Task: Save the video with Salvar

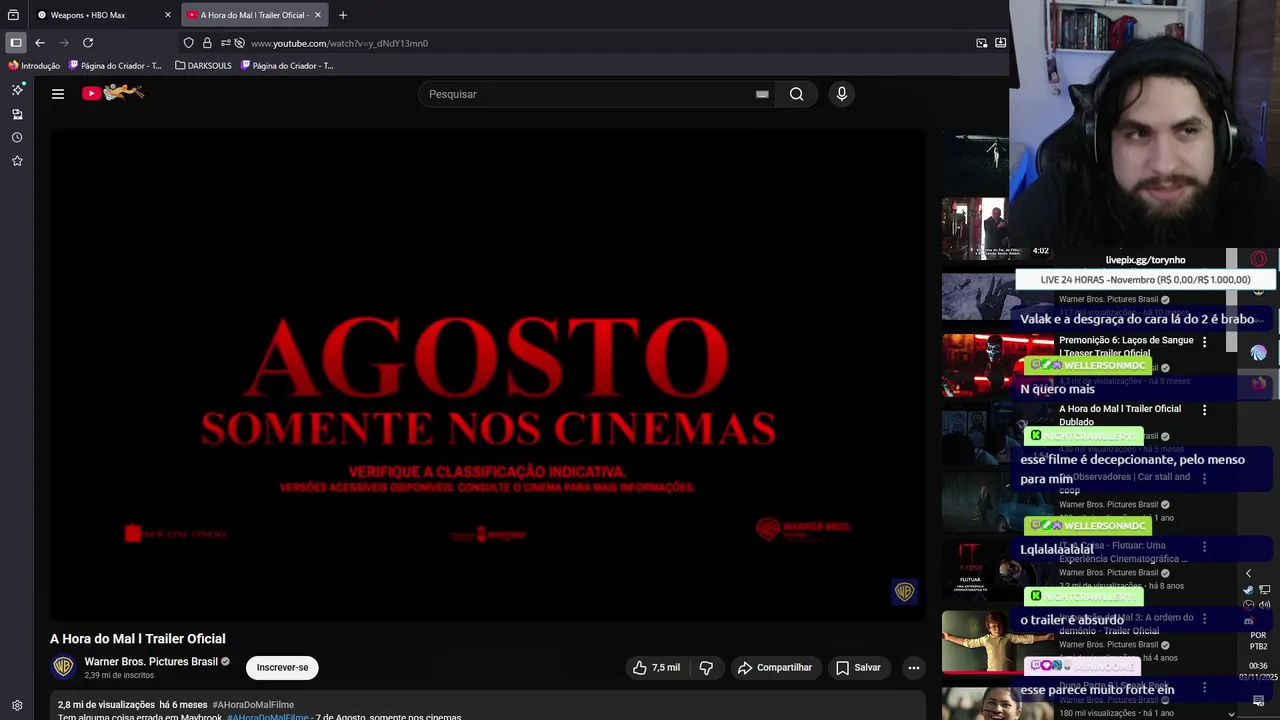Action: point(858,667)
